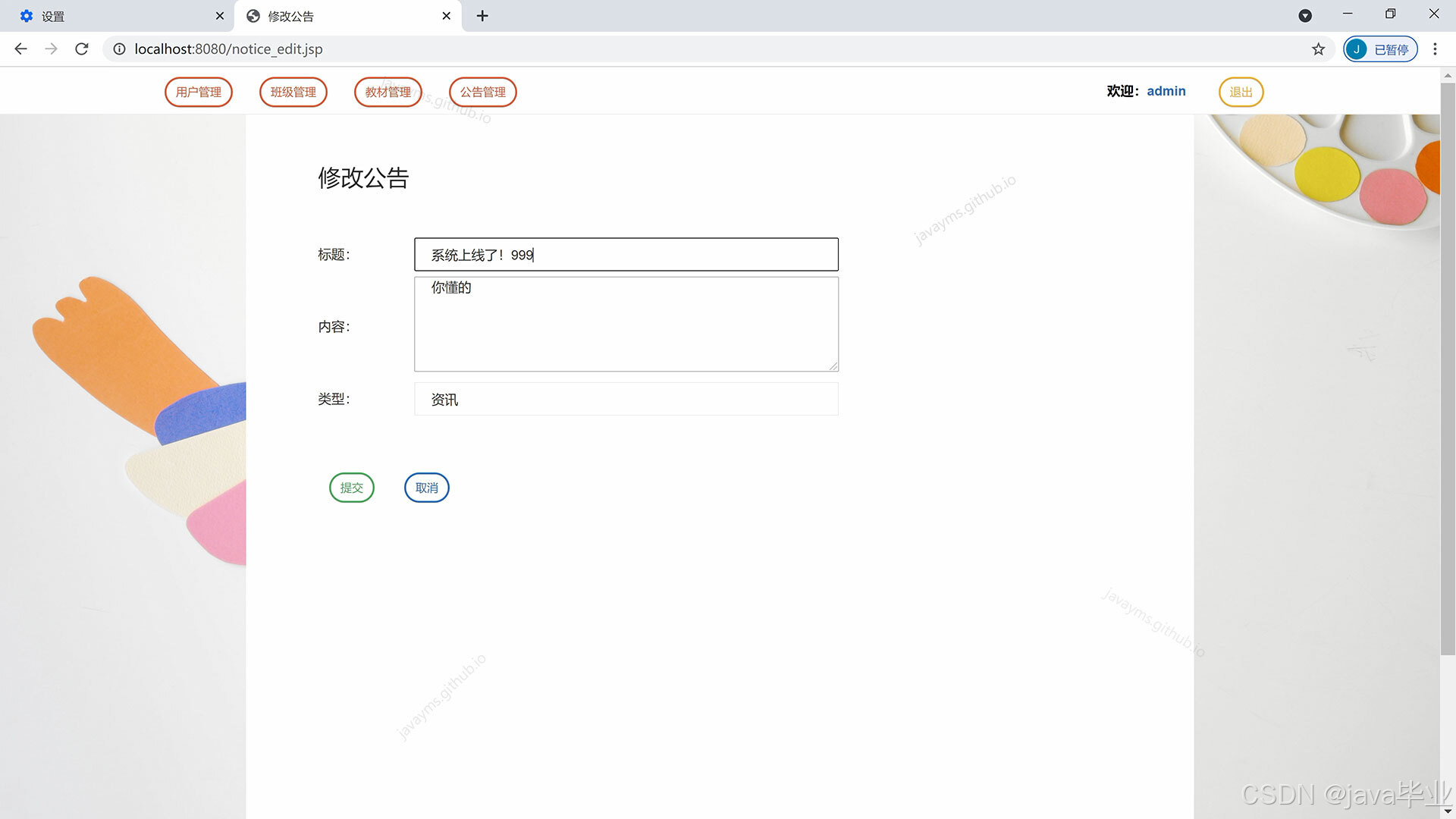Open a new browser tab
Screen dimensions: 1456x819
click(x=482, y=16)
